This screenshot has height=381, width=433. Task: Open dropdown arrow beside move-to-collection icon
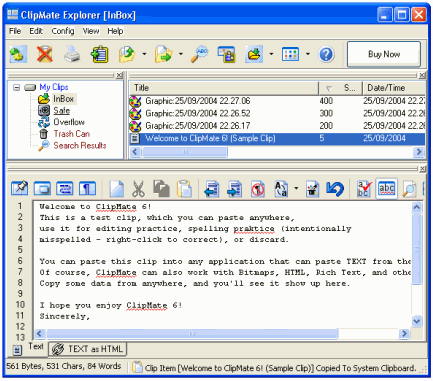pos(181,54)
